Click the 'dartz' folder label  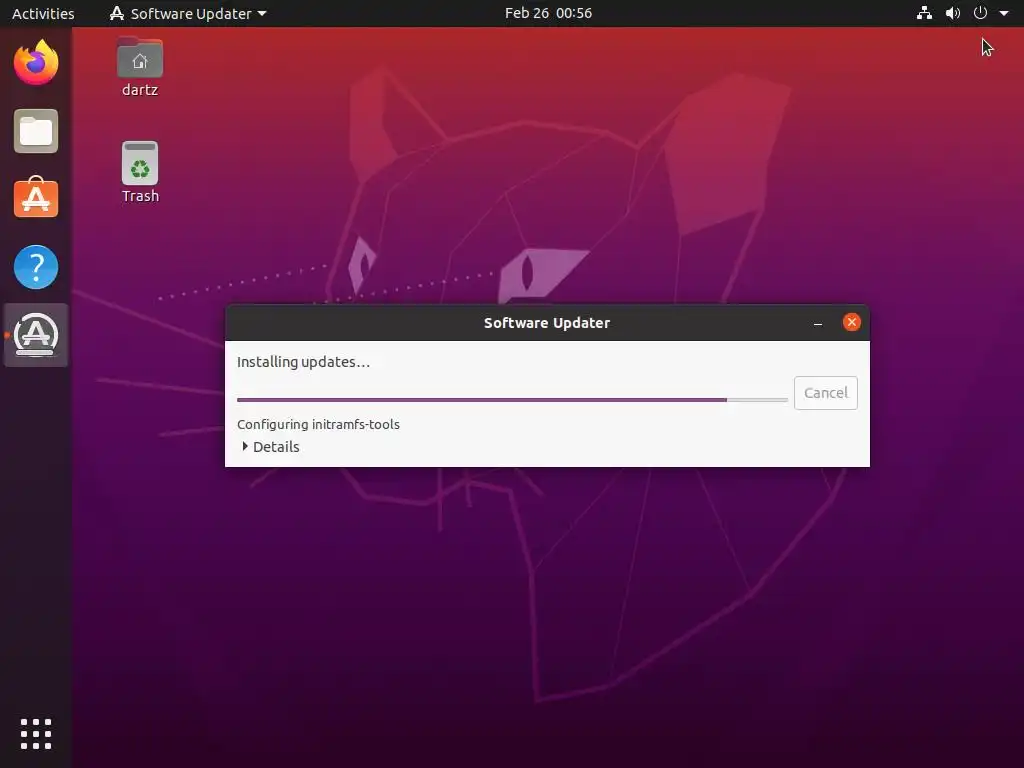(x=140, y=89)
